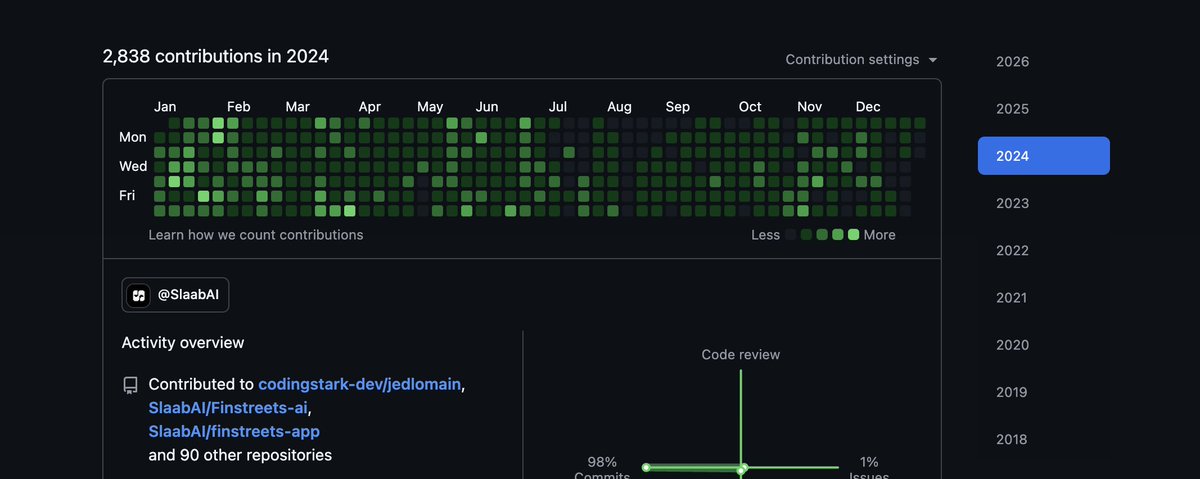Screen dimensions: 1200x479
Task: Open the Contribution settings dropdown
Action: point(861,60)
